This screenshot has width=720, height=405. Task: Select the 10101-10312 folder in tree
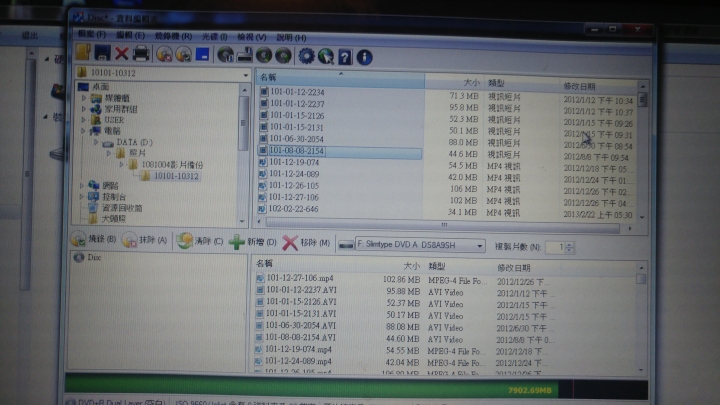click(176, 176)
